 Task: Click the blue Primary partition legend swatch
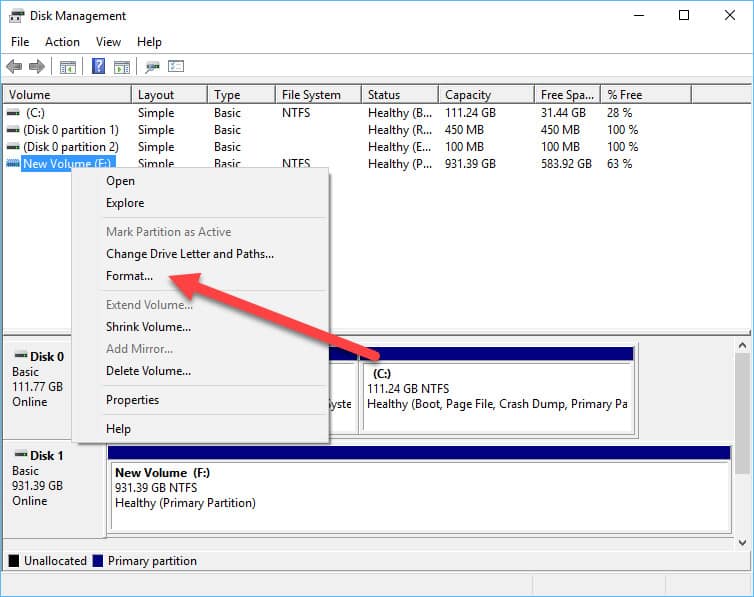coord(98,560)
